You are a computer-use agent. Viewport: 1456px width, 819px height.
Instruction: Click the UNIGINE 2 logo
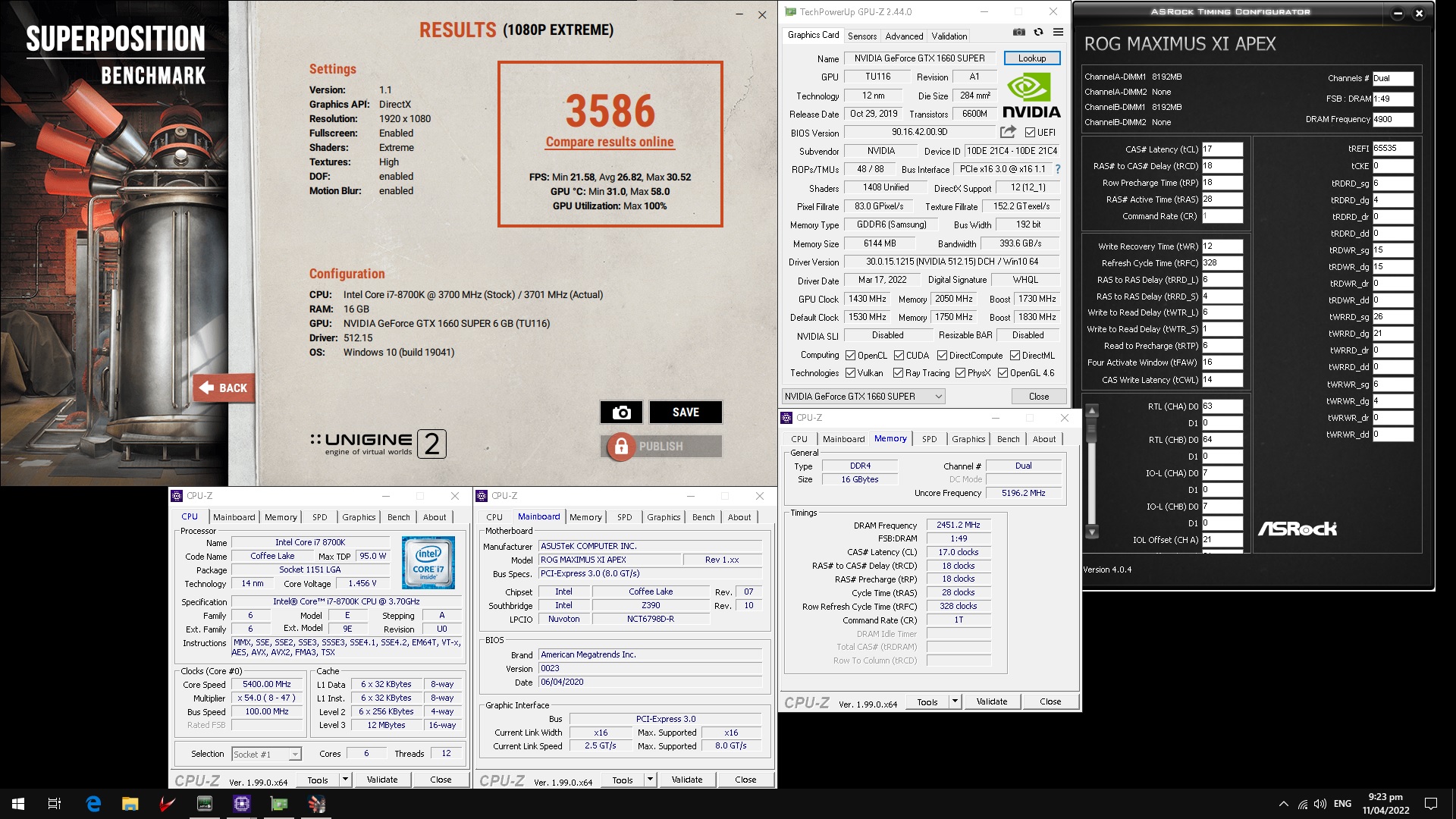(378, 444)
